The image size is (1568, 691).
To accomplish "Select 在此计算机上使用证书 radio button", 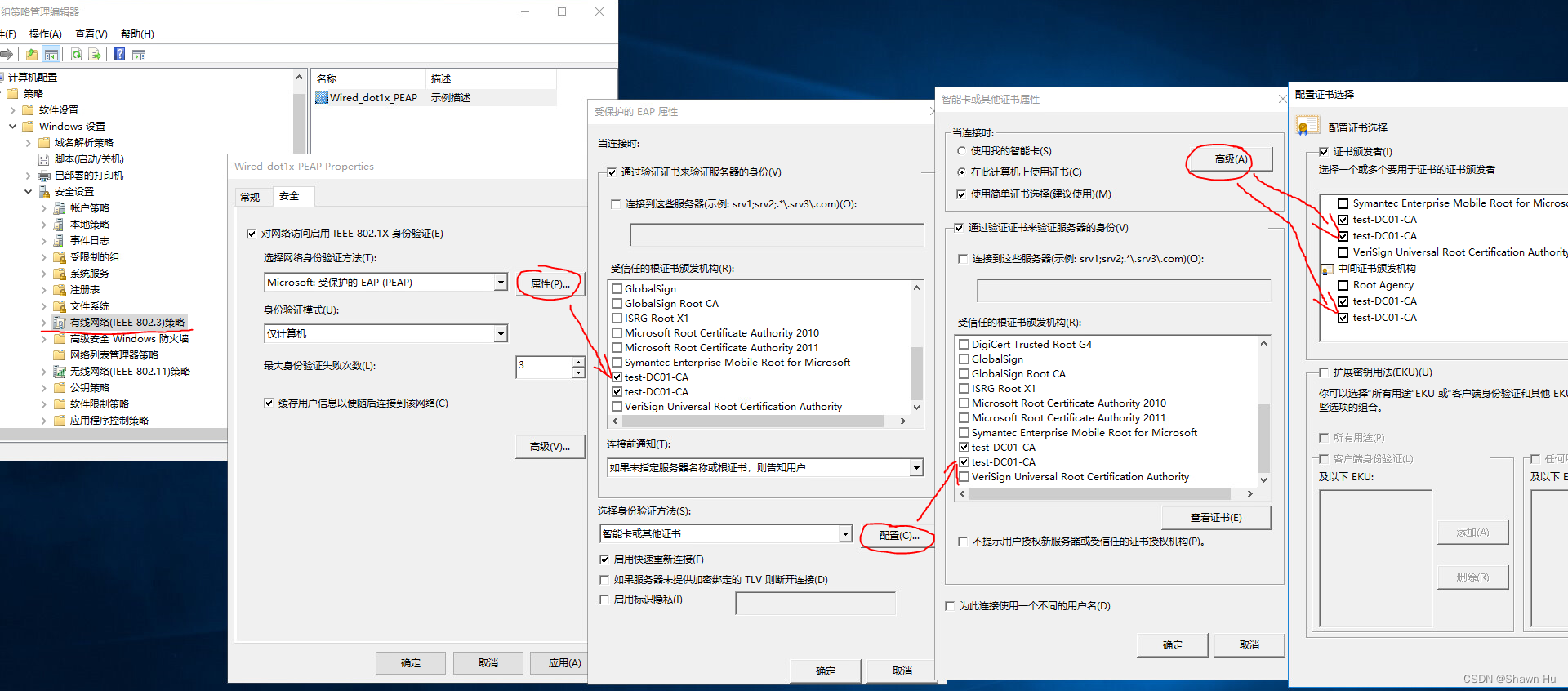I will click(961, 172).
